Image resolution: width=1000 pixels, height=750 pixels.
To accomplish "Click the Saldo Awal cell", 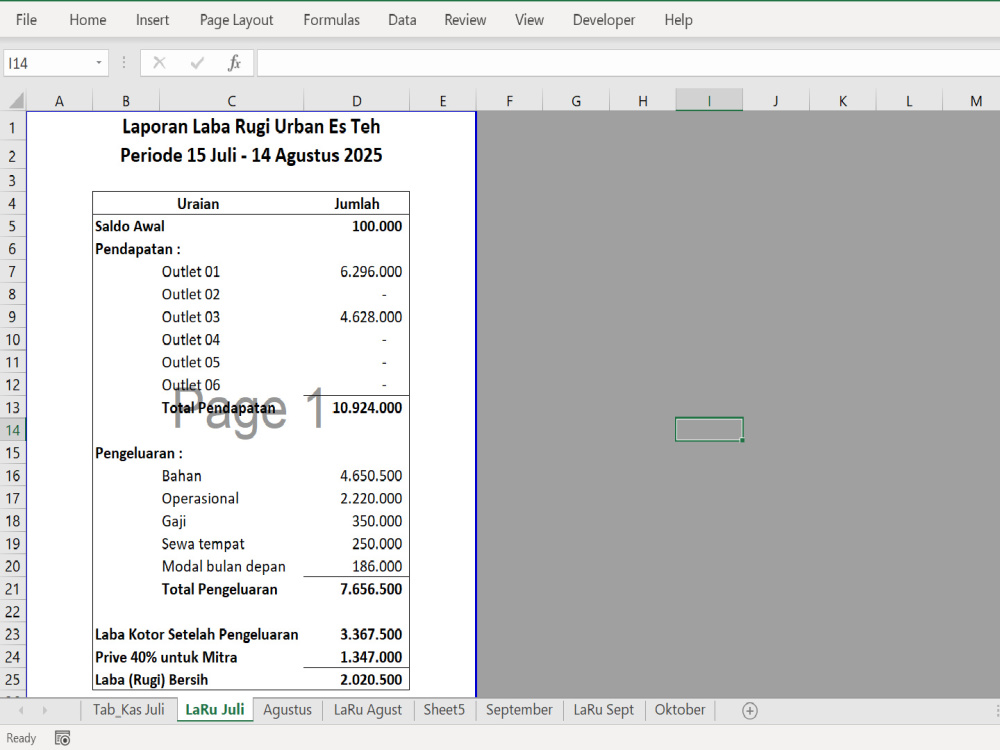I will [129, 226].
